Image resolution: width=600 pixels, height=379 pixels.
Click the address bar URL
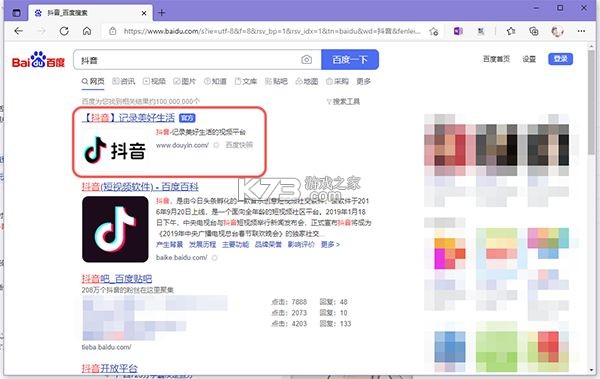point(272,31)
